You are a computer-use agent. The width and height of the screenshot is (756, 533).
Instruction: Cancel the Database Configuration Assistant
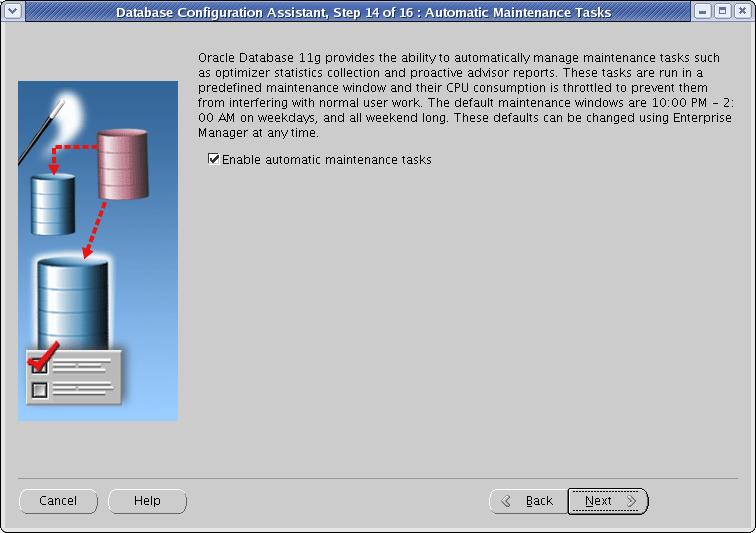pyautogui.click(x=58, y=501)
